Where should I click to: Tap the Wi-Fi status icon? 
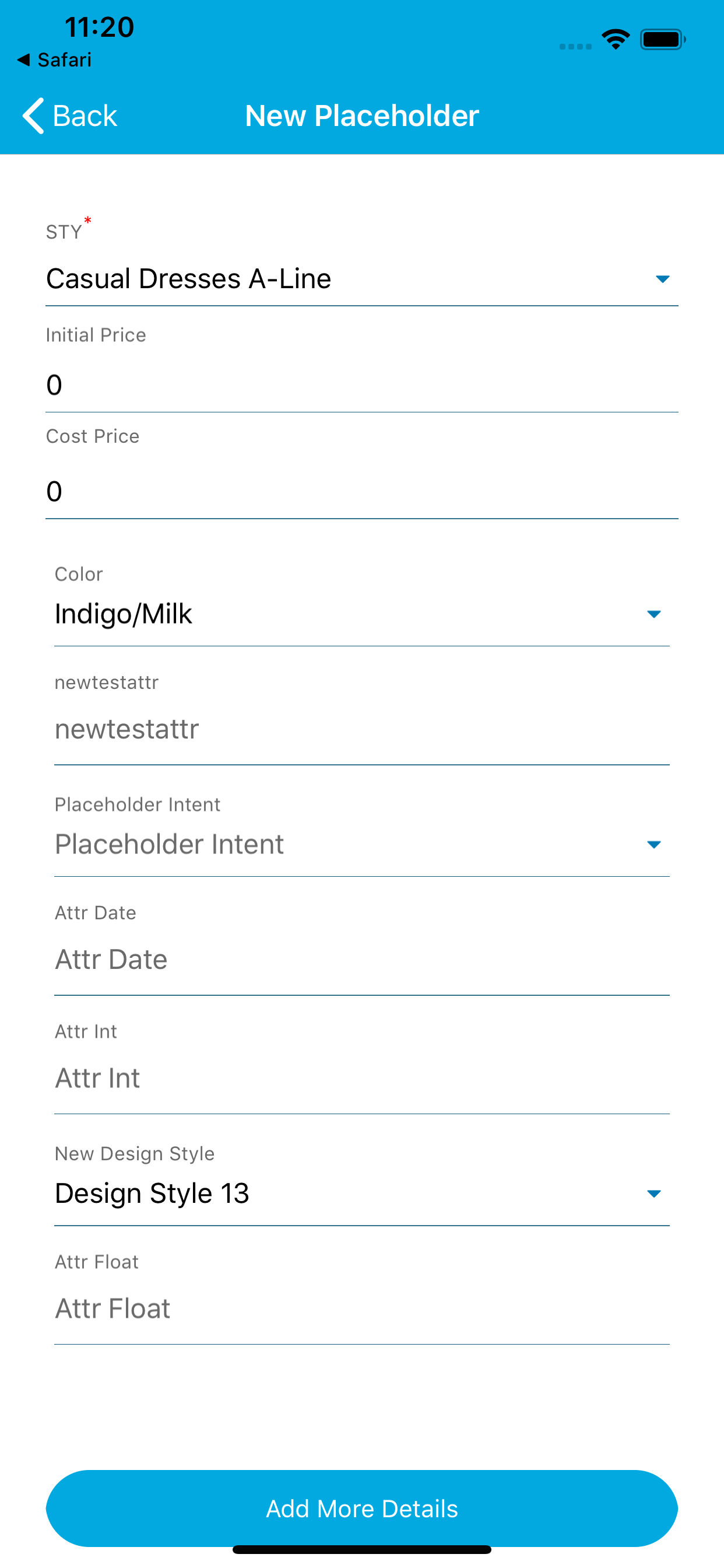pyautogui.click(x=615, y=40)
